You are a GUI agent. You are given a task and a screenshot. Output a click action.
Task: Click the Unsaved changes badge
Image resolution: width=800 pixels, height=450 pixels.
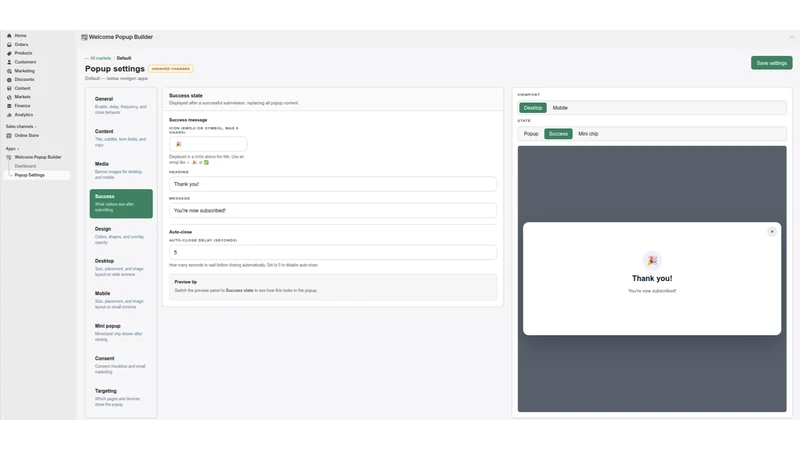171,69
